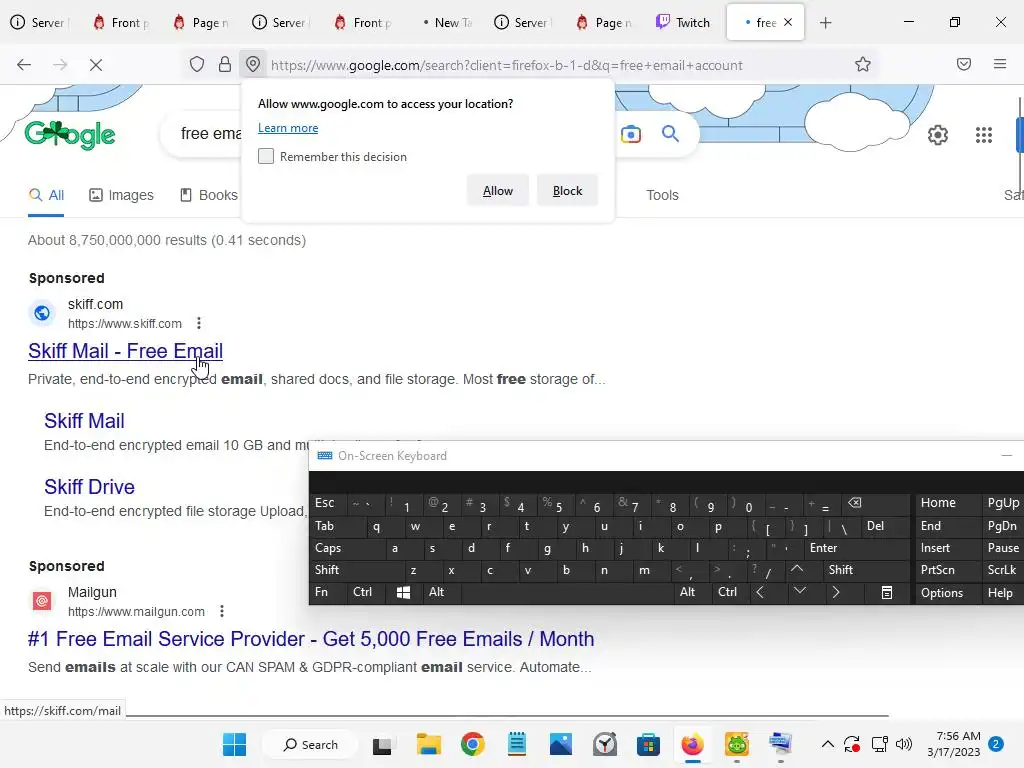Screen dimensions: 1024x768
Task: Close the current free email tab
Action: click(x=788, y=22)
